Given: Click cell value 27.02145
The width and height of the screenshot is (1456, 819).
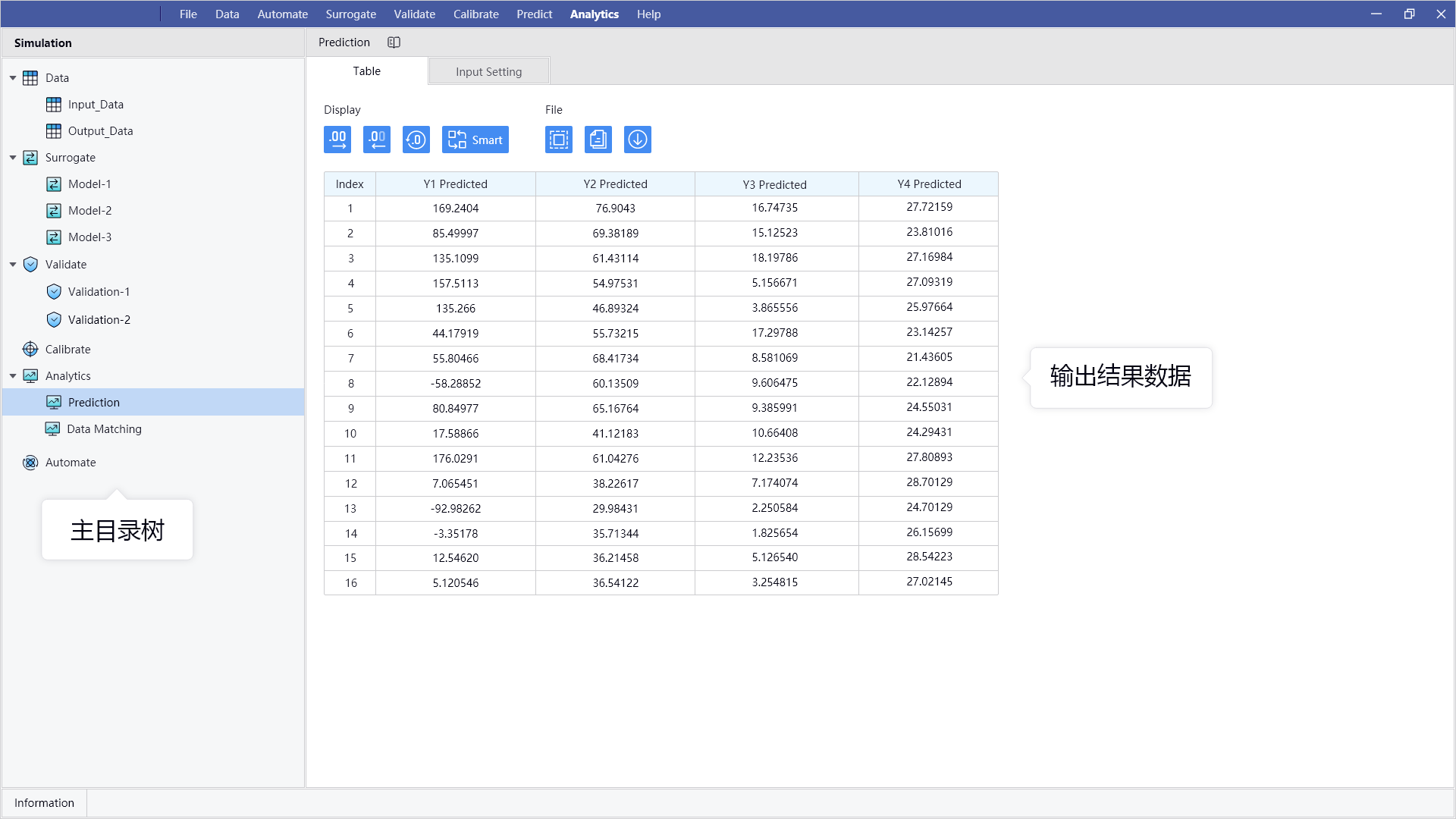Looking at the screenshot, I should 930,582.
